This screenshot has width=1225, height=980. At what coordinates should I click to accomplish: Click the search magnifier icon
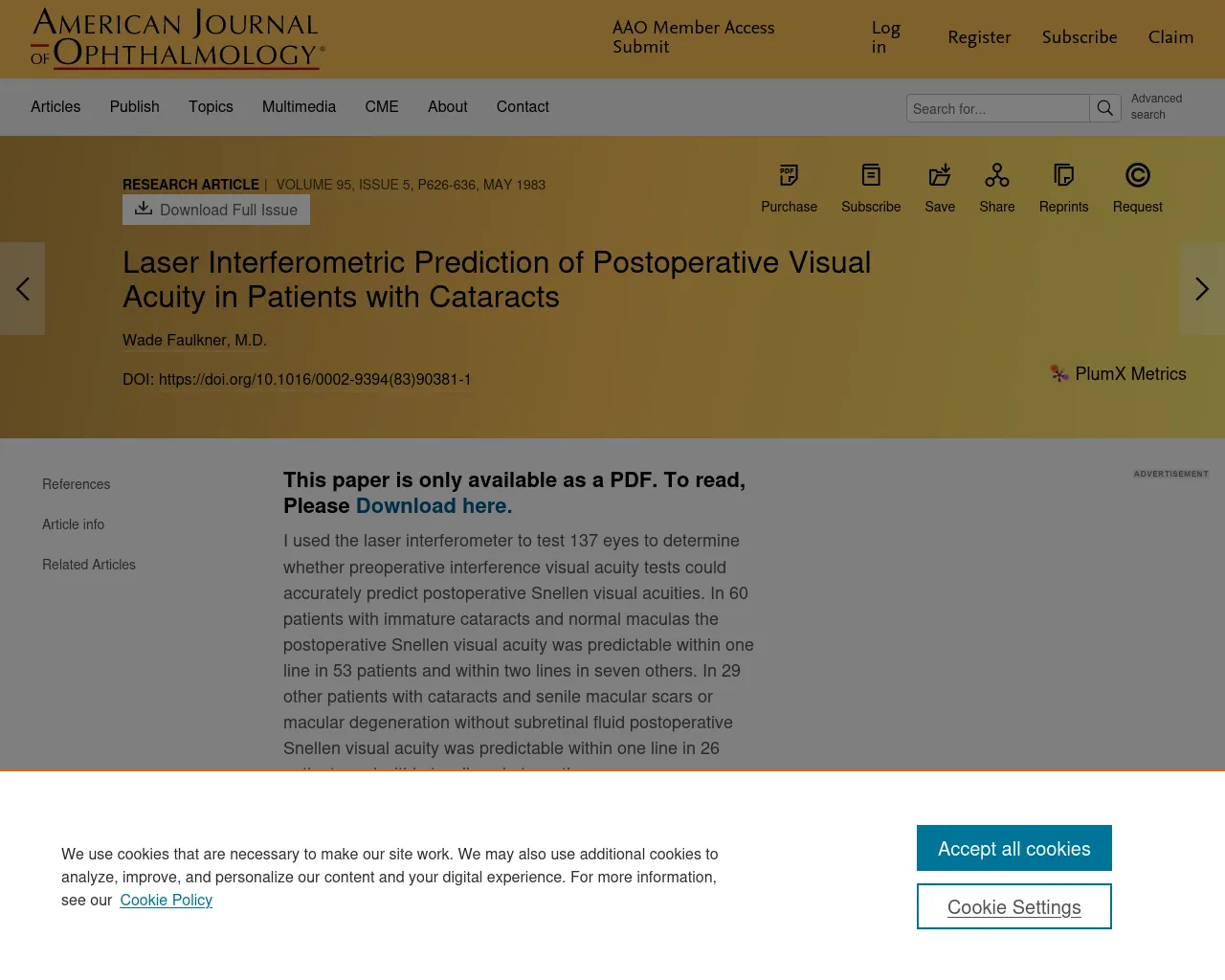coord(1105,108)
